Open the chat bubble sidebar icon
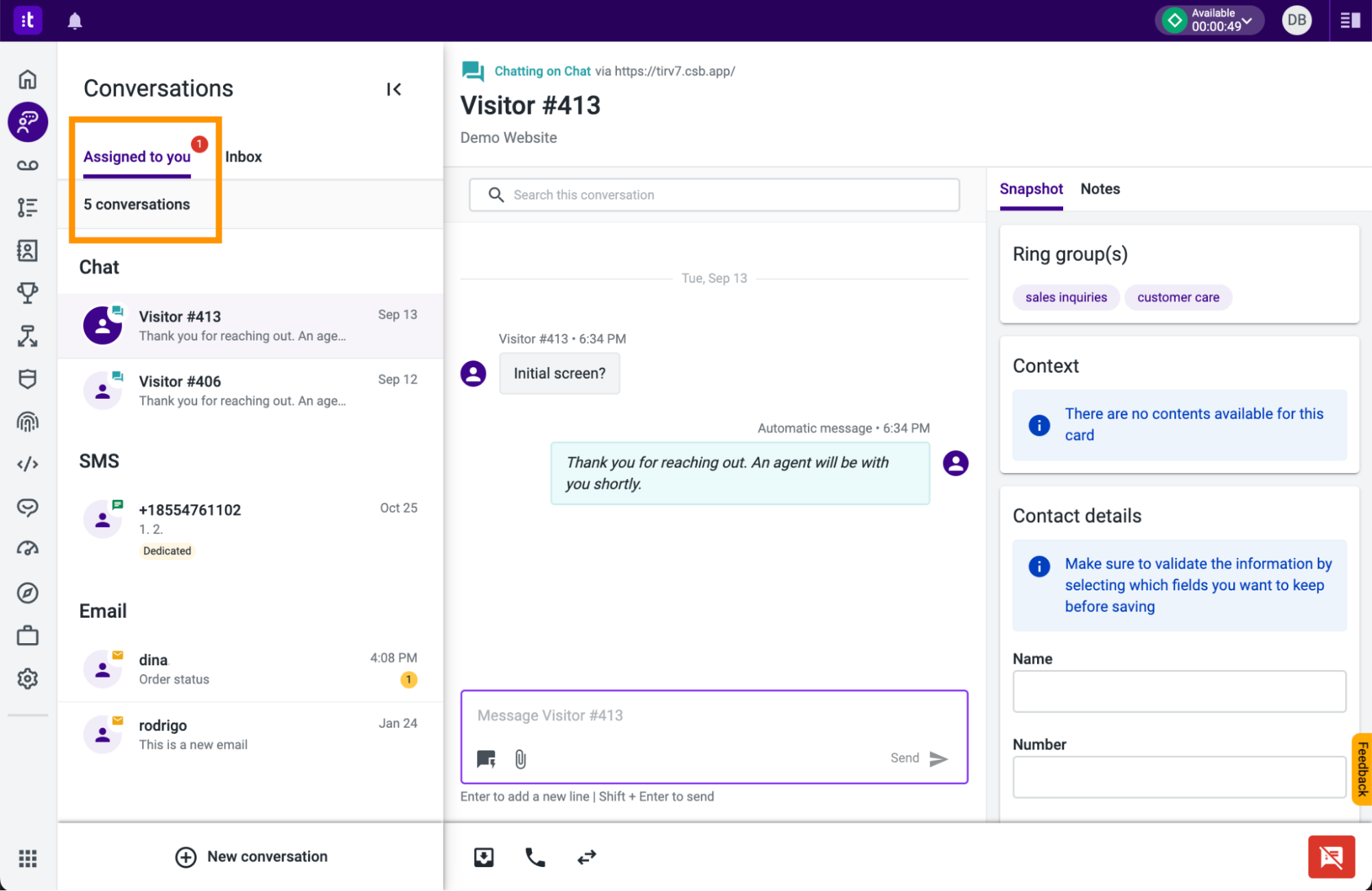The image size is (1372, 891). [x=27, y=507]
